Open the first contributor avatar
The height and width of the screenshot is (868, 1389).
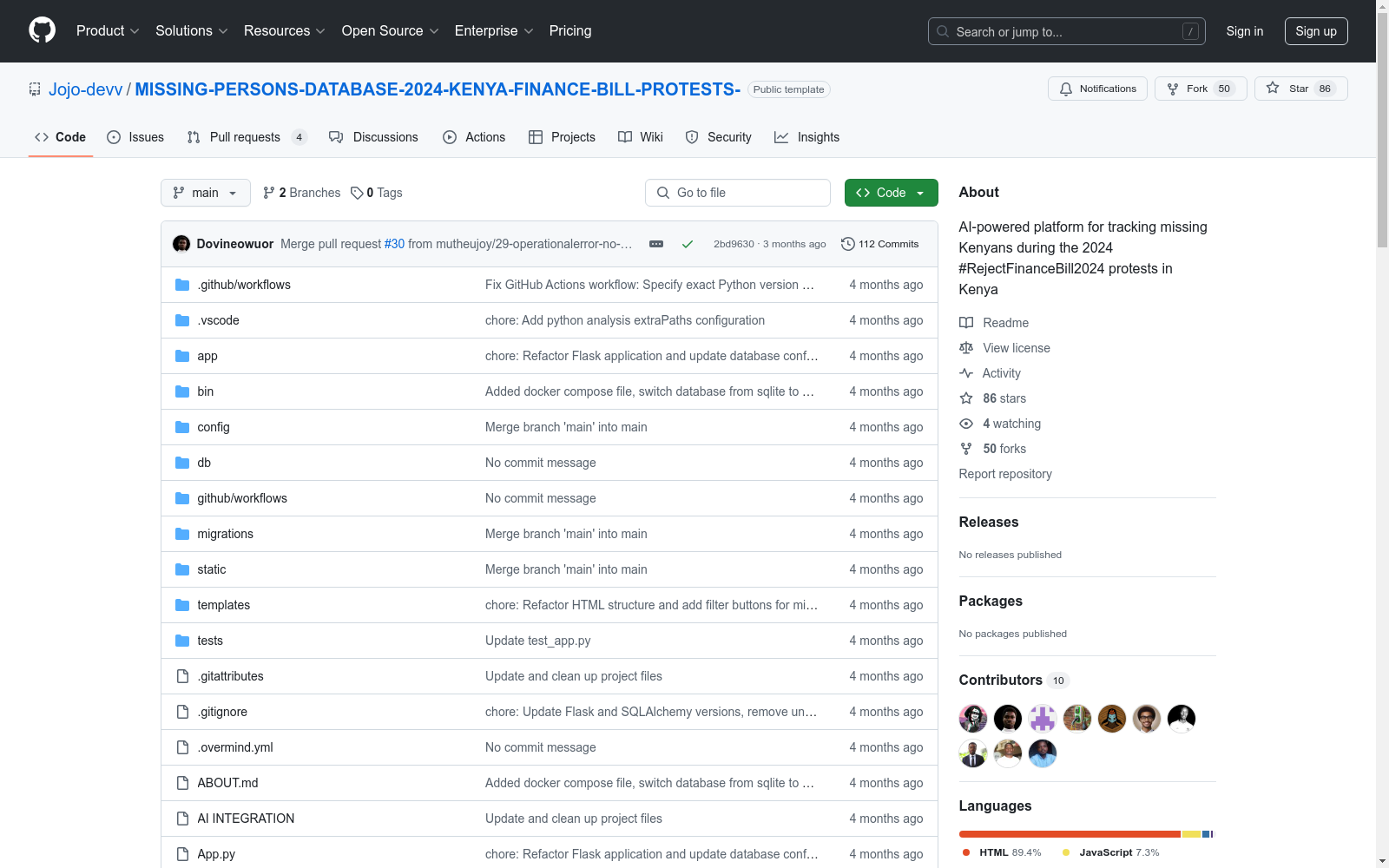pos(973,719)
